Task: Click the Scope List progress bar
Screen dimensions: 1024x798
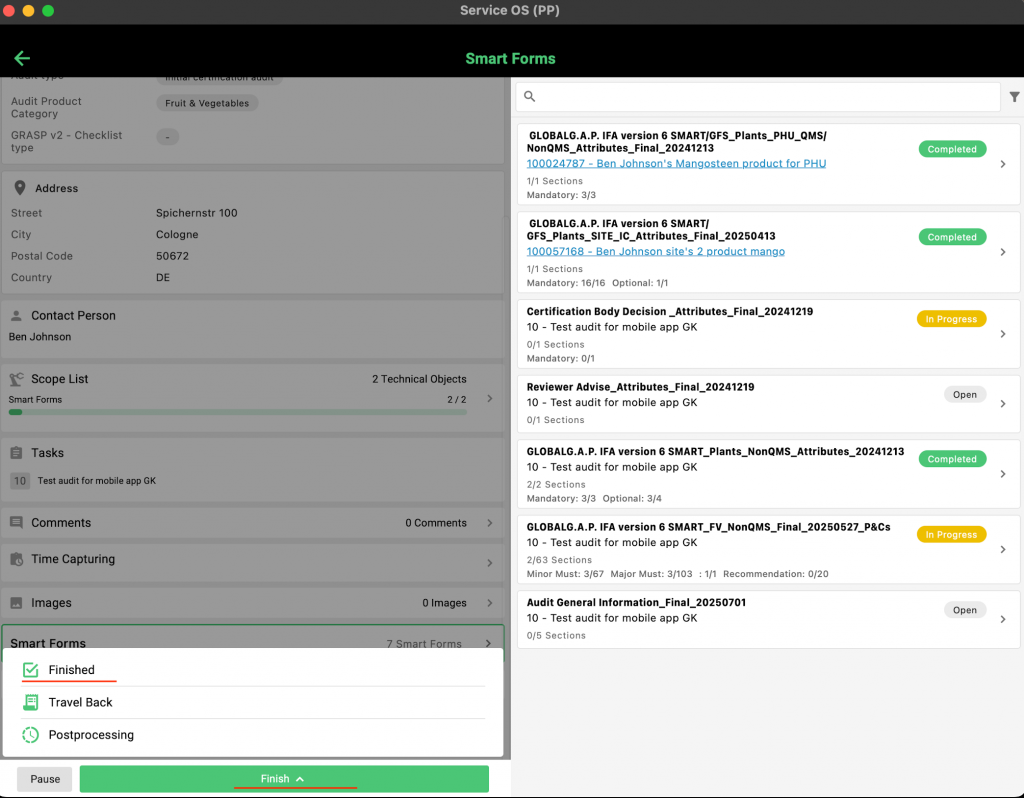Action: pos(237,412)
